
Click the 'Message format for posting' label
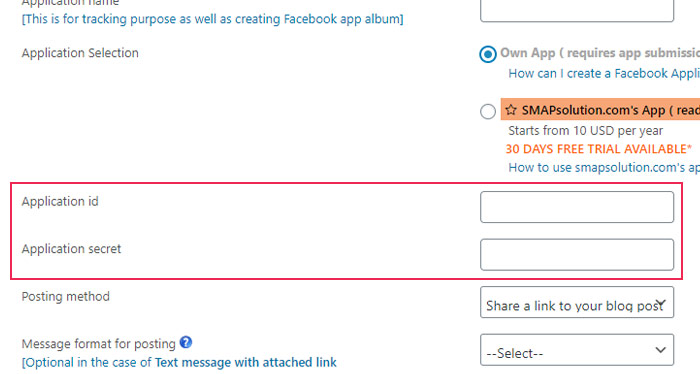click(99, 344)
